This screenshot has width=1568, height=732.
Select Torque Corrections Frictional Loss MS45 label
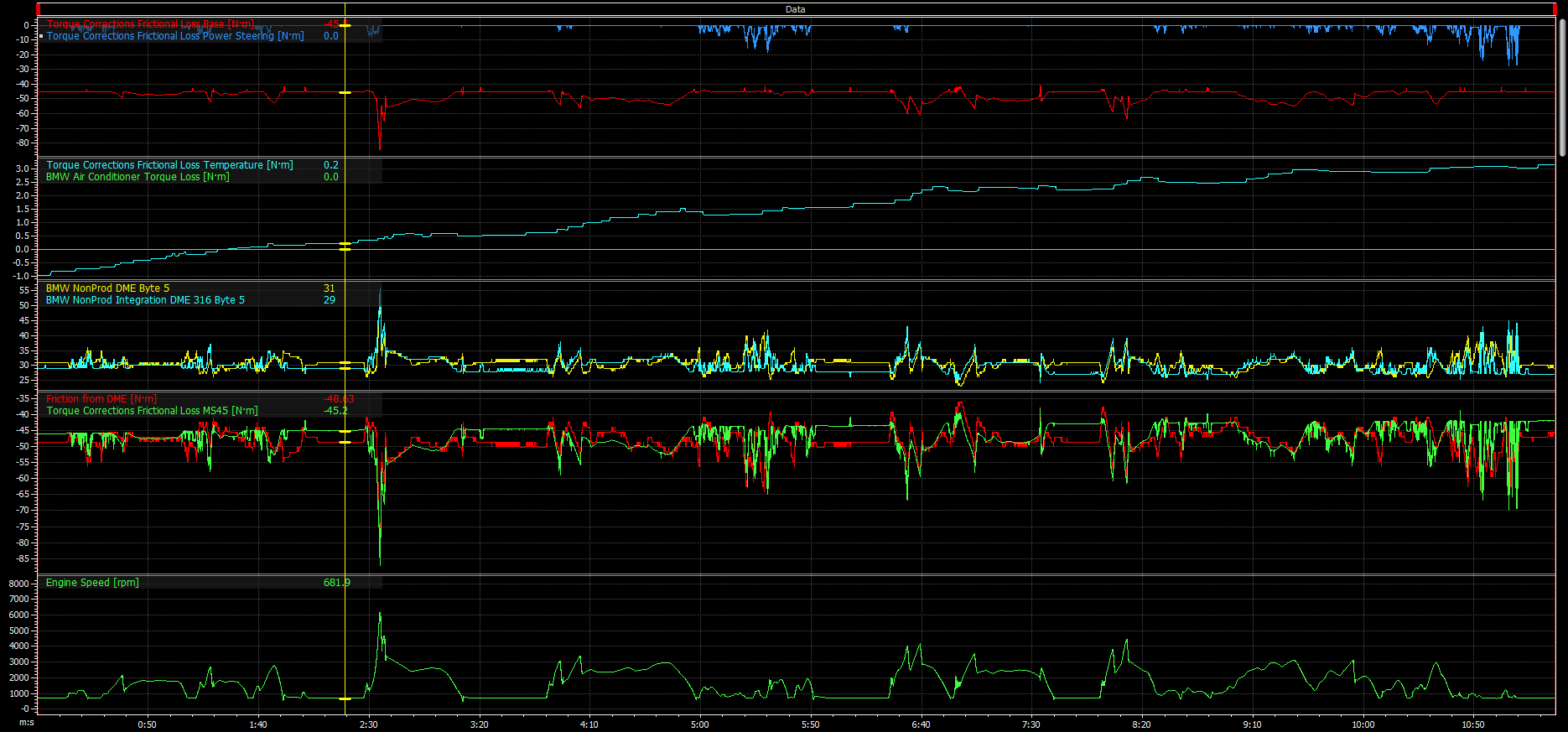tap(152, 411)
